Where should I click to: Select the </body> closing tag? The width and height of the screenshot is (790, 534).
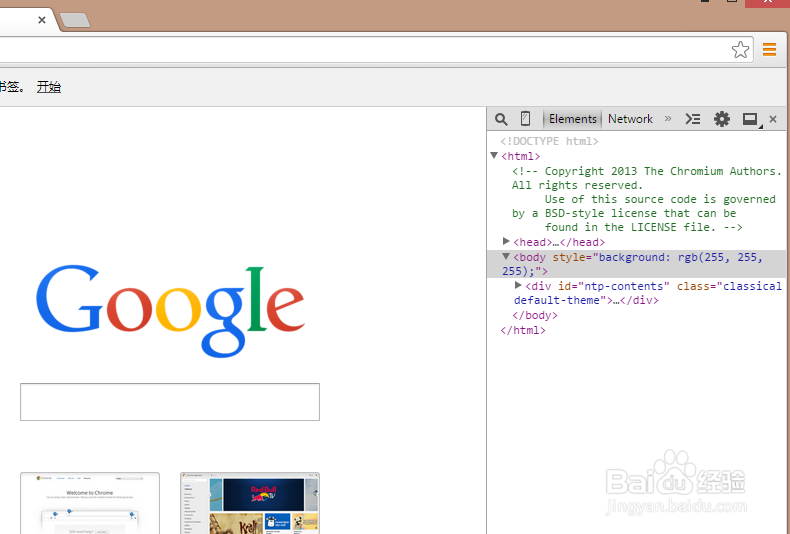click(x=535, y=315)
